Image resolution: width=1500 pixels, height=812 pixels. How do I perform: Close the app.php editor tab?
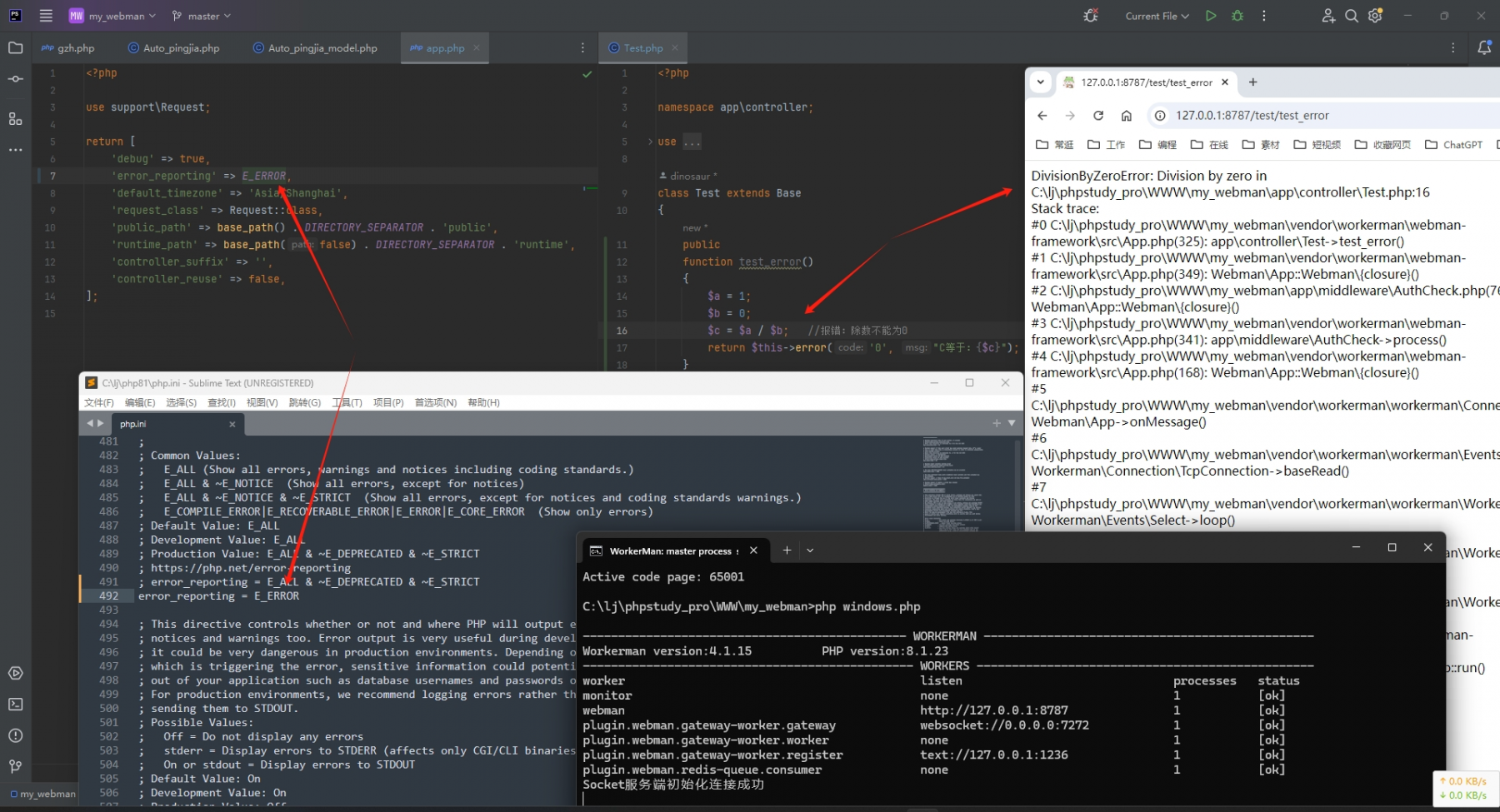pos(477,48)
